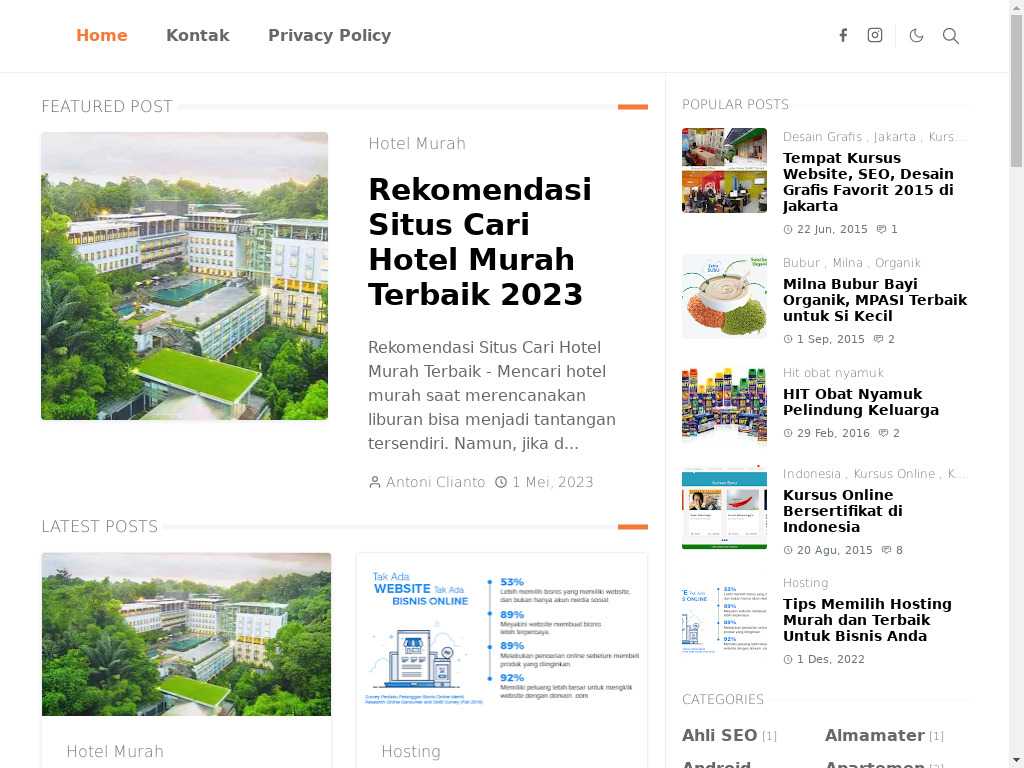The image size is (1024, 768).
Task: Click Indonesia tag in popular posts
Action: 812,473
